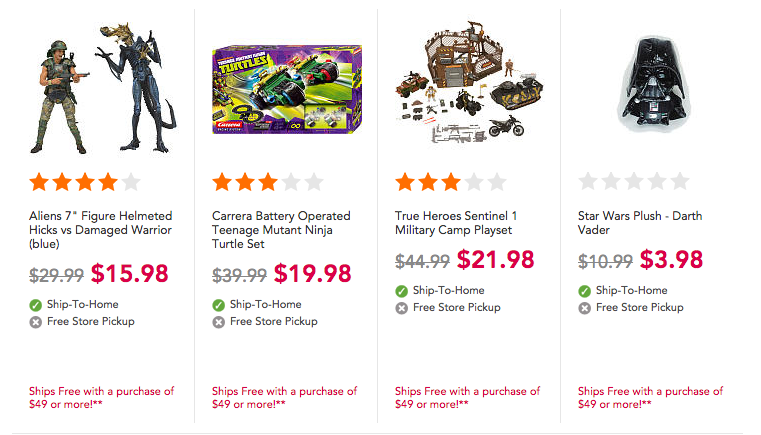This screenshot has width=761, height=435.
Task: Open the Darth Vader plush product image
Action: click(x=653, y=84)
